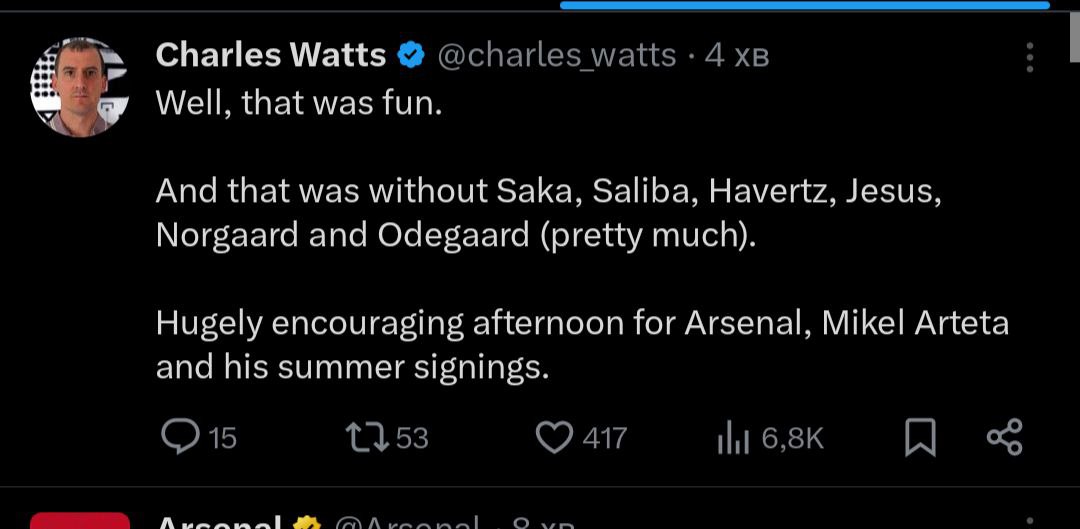This screenshot has height=529, width=1080.
Task: Click the Charles Watts display name
Action: (271, 56)
